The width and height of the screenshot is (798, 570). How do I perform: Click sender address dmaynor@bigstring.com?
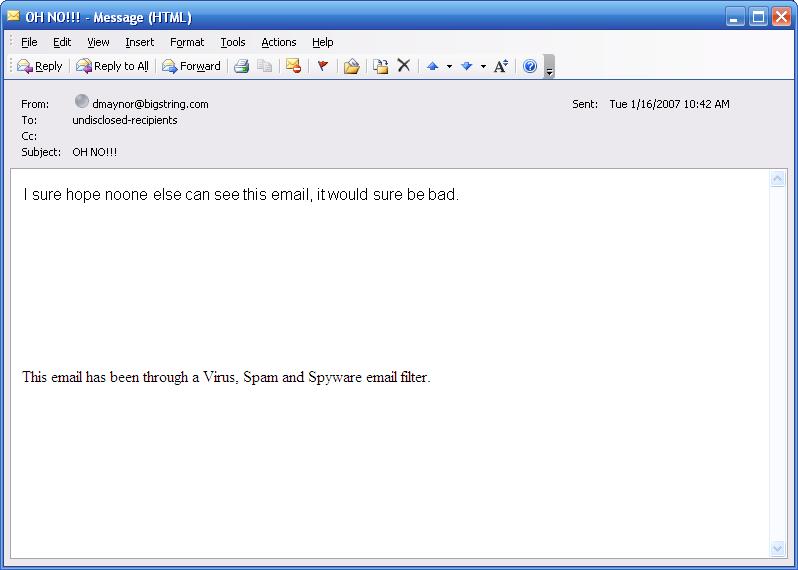pos(150,104)
